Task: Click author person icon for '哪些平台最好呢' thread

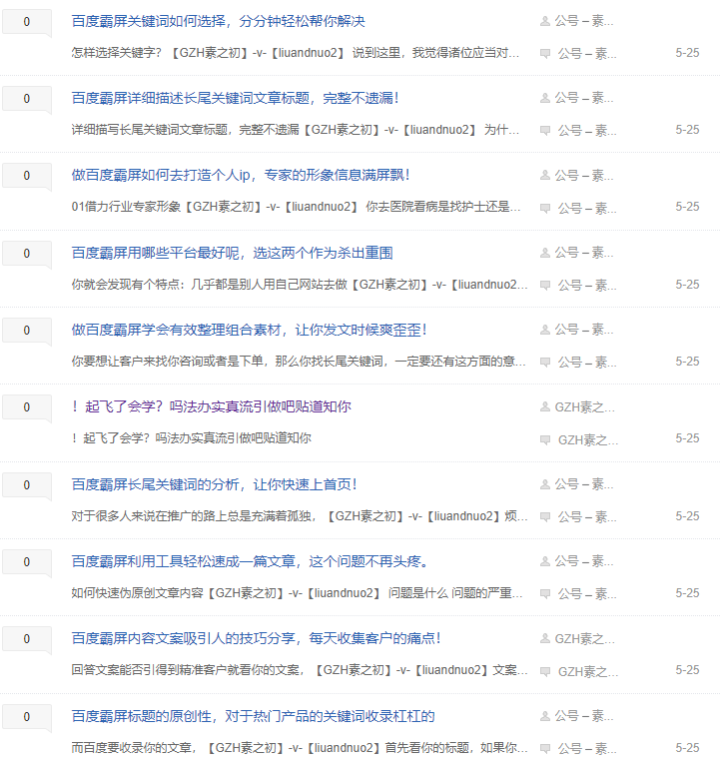Action: [x=545, y=253]
